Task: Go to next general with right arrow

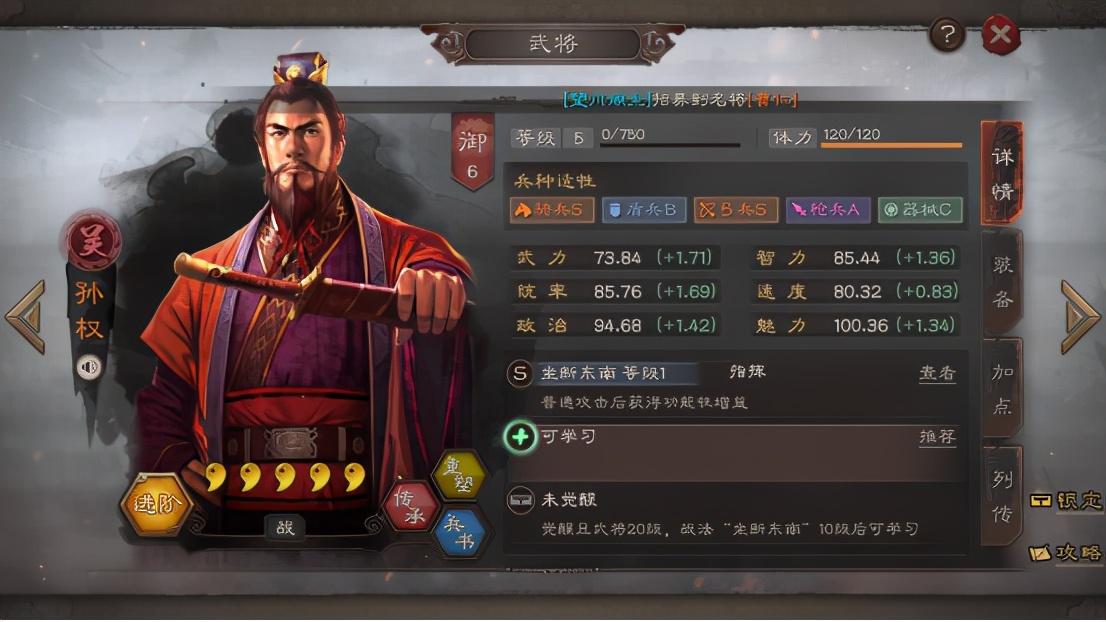Action: click(1079, 317)
